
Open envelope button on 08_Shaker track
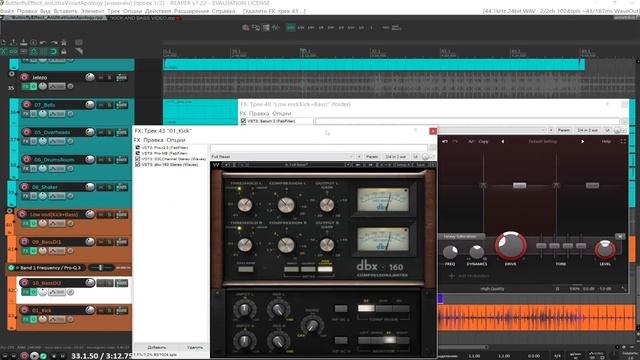click(x=57, y=196)
